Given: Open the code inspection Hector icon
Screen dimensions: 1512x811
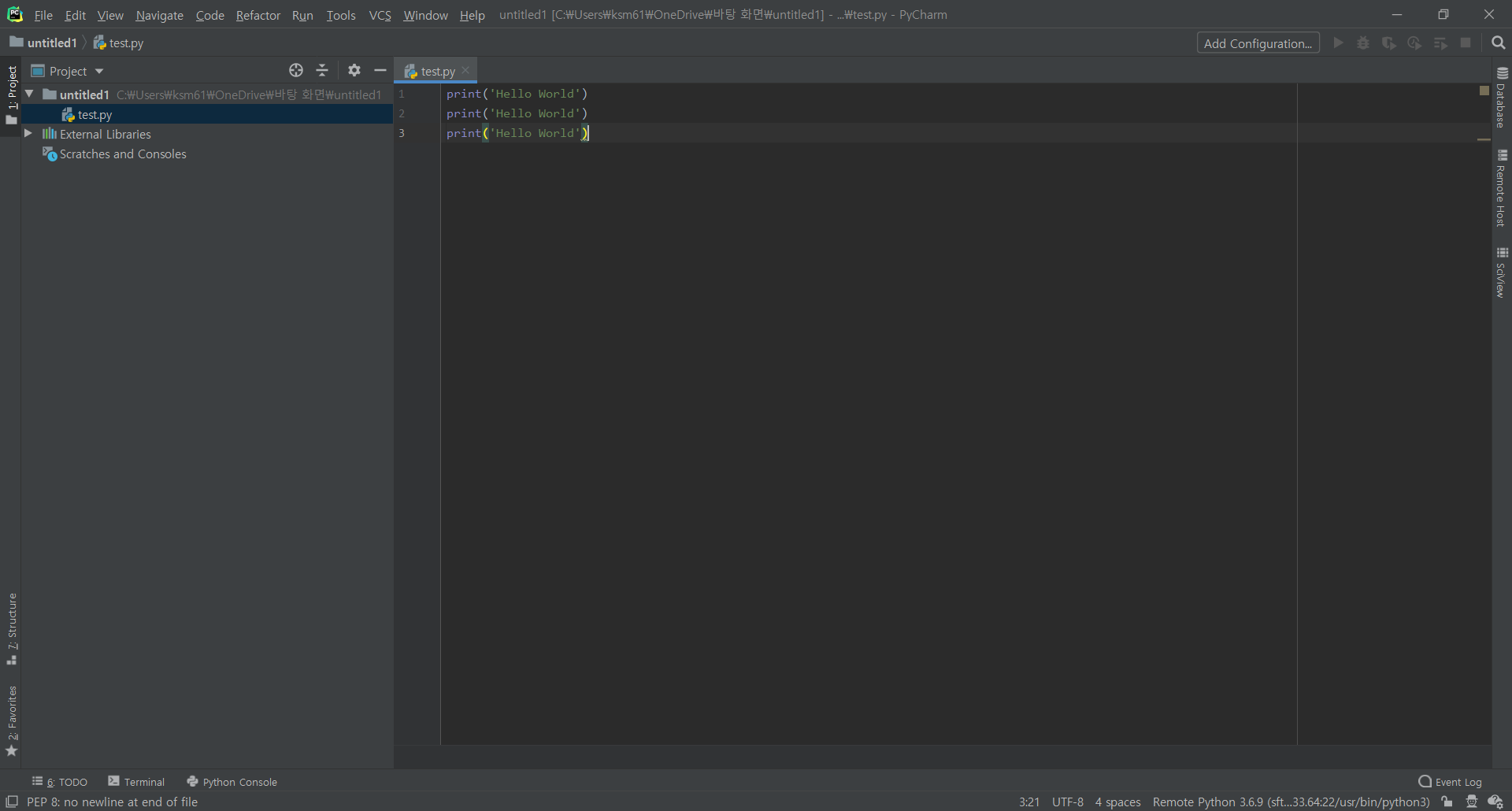Looking at the screenshot, I should pyautogui.click(x=1471, y=802).
